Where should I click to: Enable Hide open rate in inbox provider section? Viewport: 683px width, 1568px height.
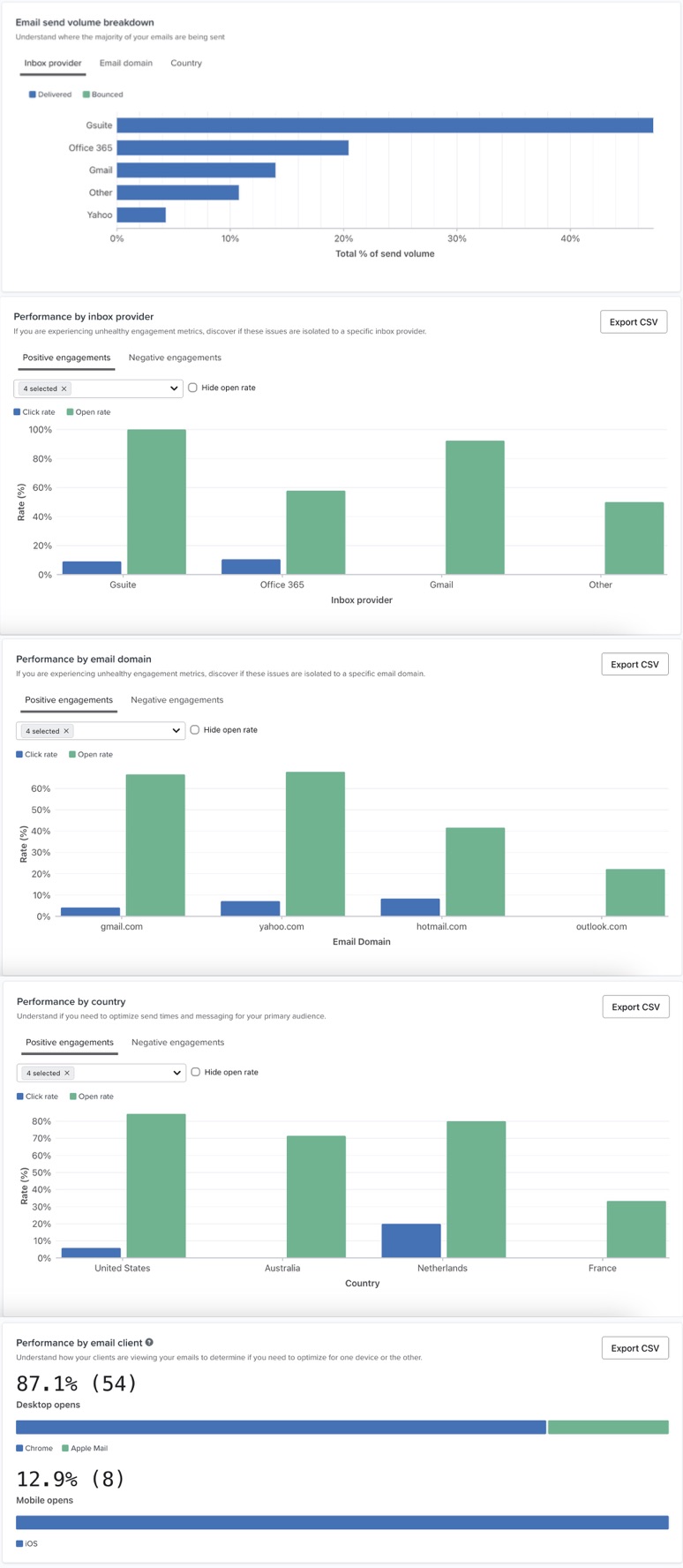coord(192,387)
